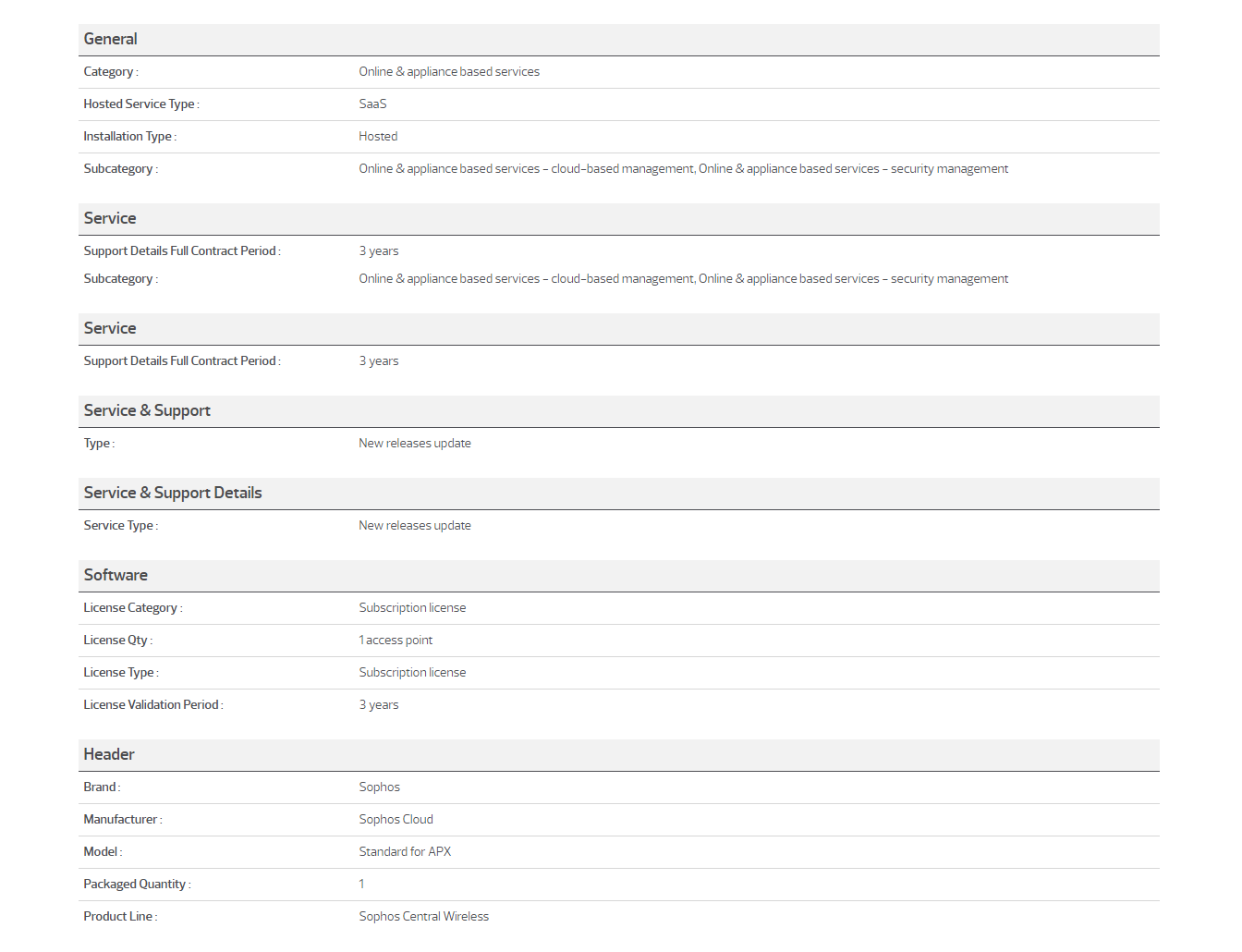Select the "Product Line" field label

[x=118, y=917]
